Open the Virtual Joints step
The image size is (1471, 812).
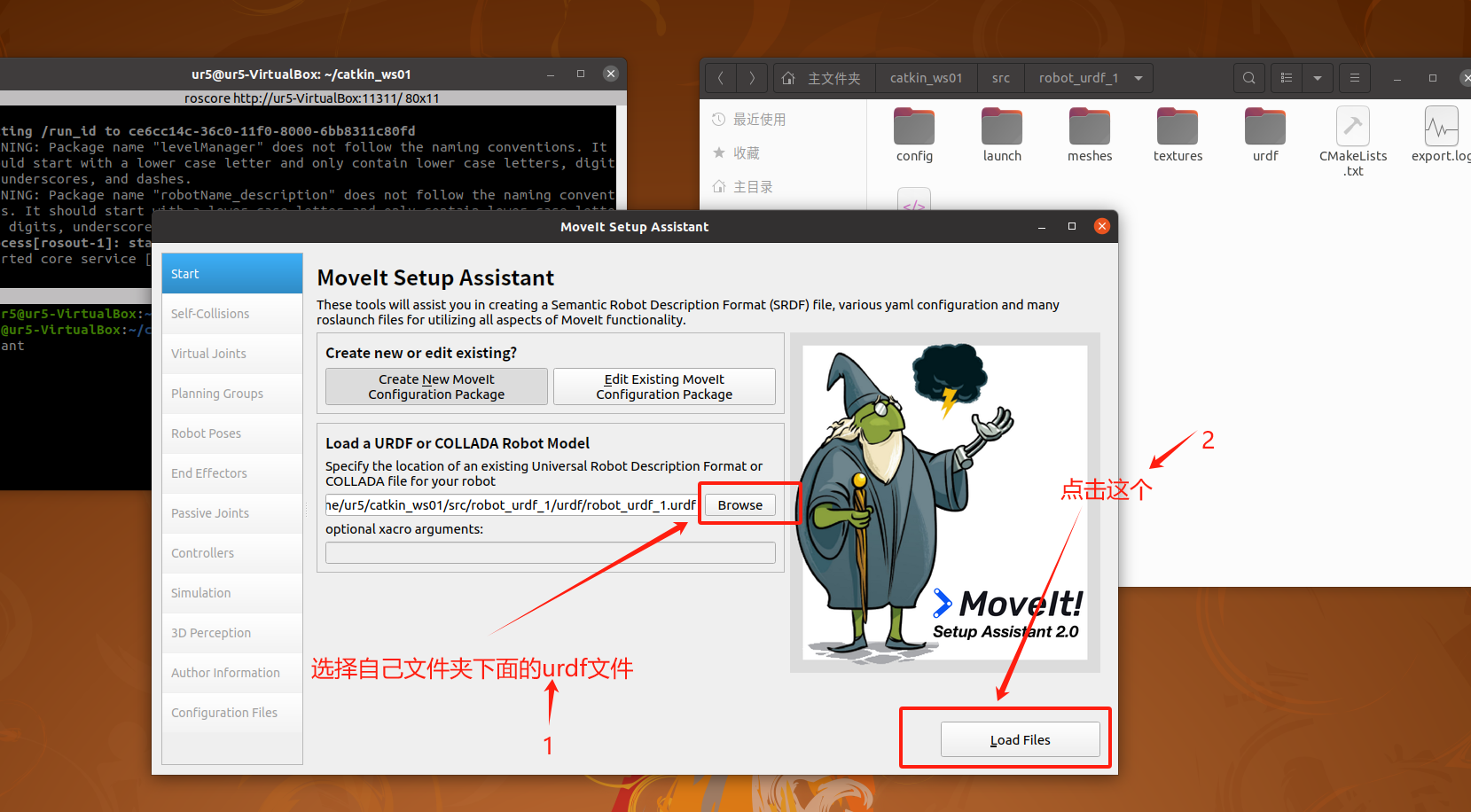point(232,353)
